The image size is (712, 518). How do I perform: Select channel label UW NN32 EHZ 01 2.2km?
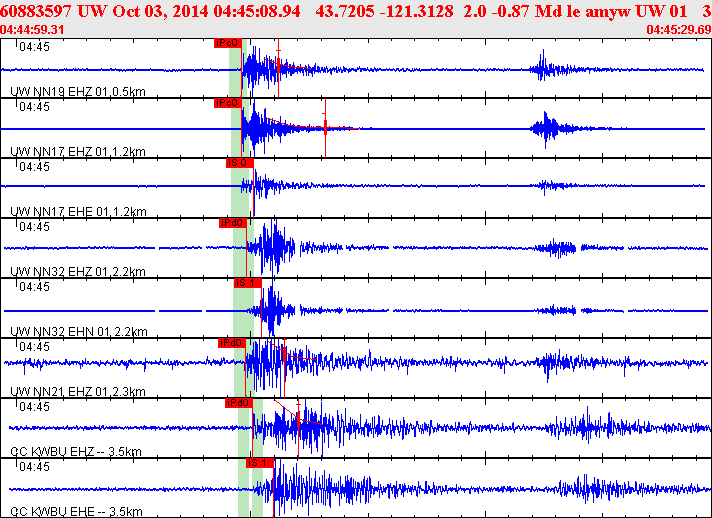pyautogui.click(x=78, y=271)
